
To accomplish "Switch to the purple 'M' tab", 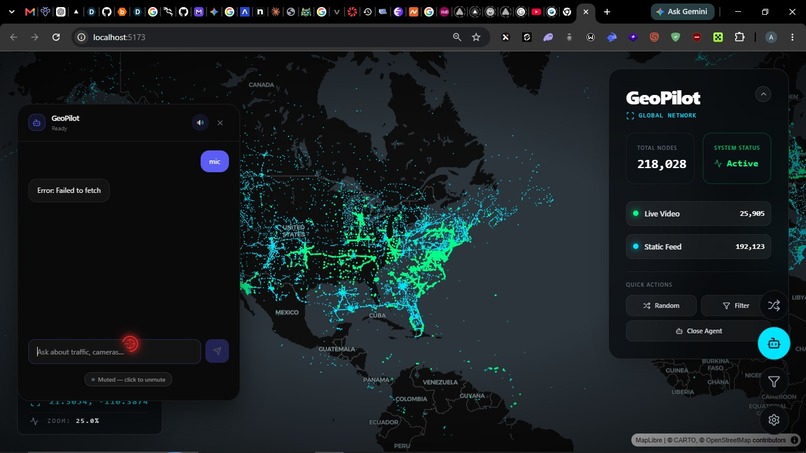I will pyautogui.click(x=198, y=11).
